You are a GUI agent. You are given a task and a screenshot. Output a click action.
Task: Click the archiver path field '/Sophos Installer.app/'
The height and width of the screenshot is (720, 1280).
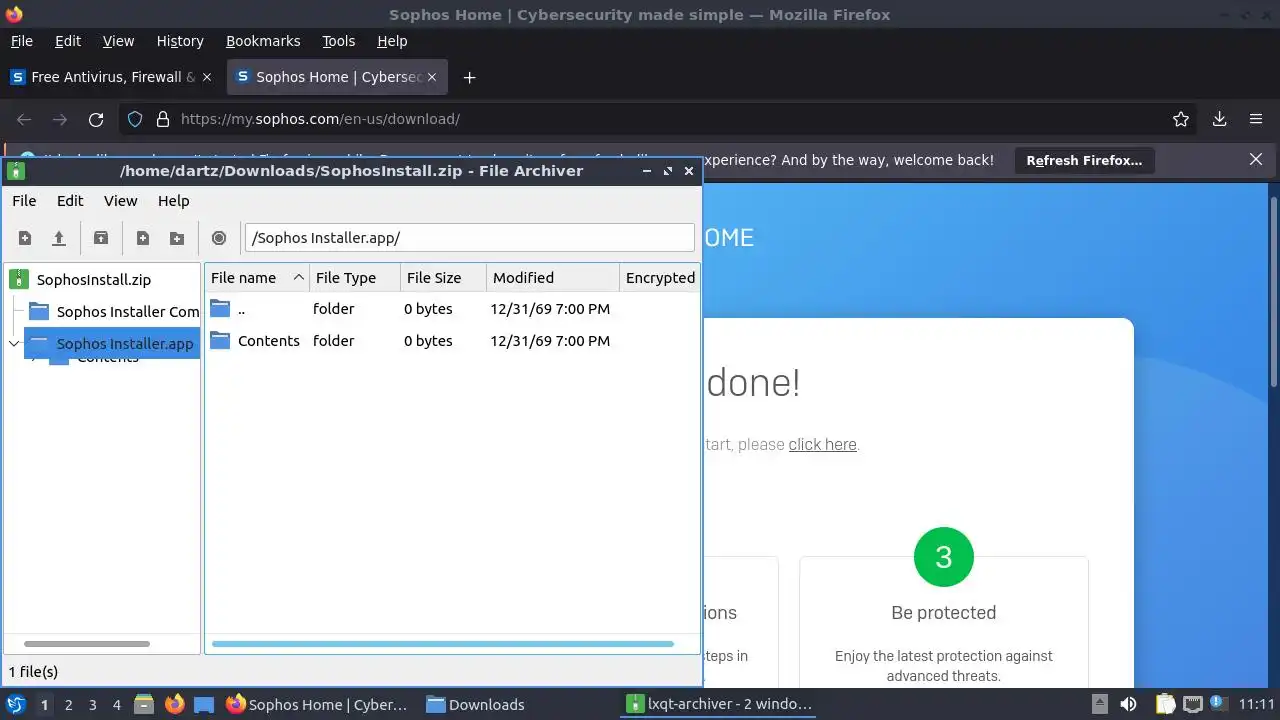pyautogui.click(x=469, y=238)
